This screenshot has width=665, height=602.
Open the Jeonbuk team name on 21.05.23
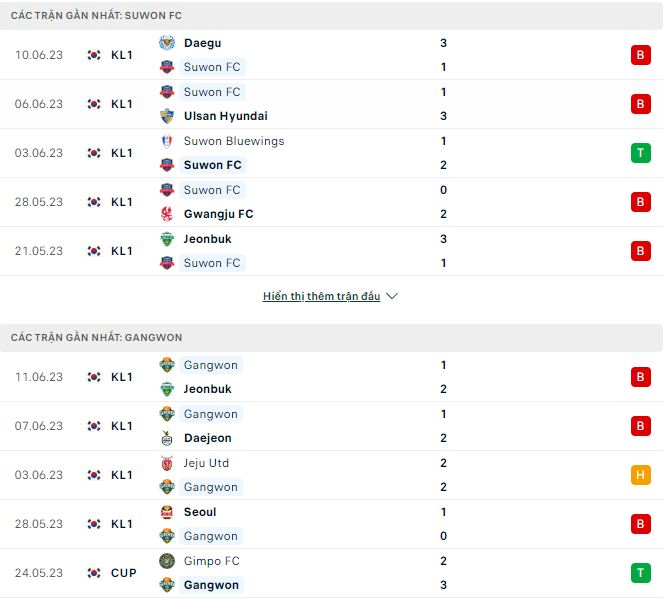[207, 239]
